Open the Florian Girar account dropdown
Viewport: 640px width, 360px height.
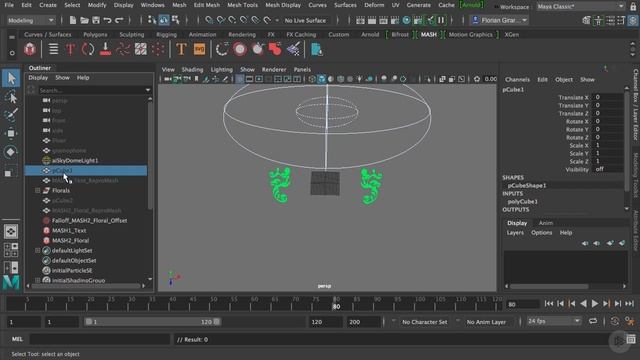[x=500, y=20]
